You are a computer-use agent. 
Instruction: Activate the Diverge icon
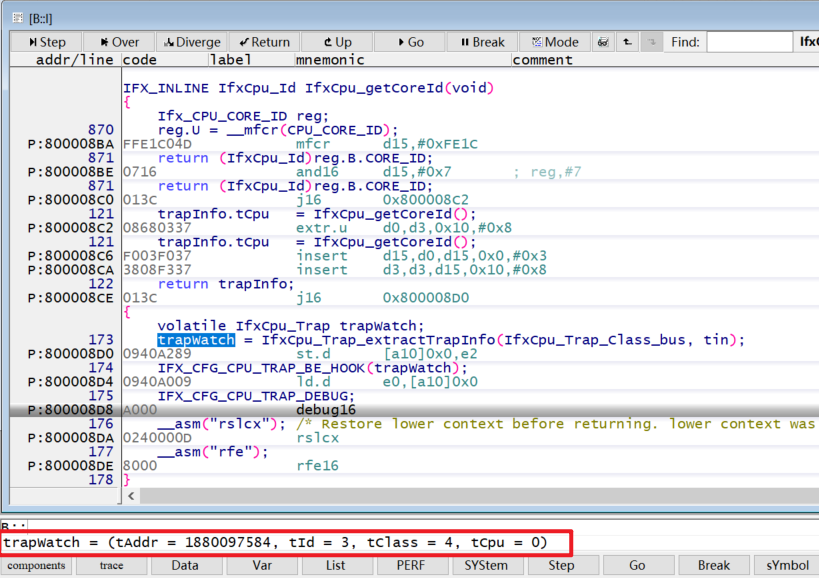click(x=191, y=42)
